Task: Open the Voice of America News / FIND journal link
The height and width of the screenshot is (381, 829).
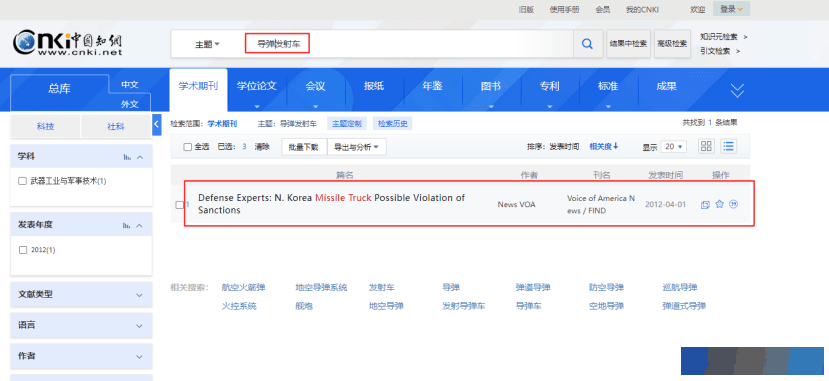Action: click(x=601, y=205)
